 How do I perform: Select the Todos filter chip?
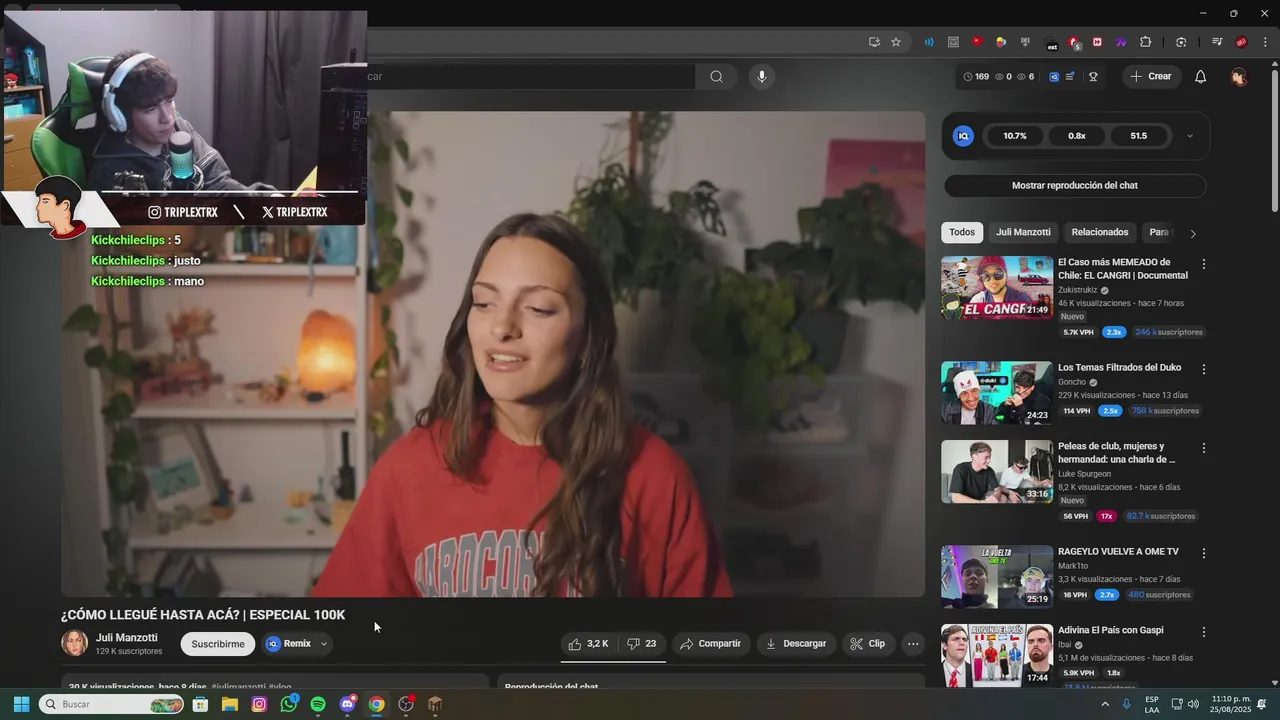coord(962,232)
